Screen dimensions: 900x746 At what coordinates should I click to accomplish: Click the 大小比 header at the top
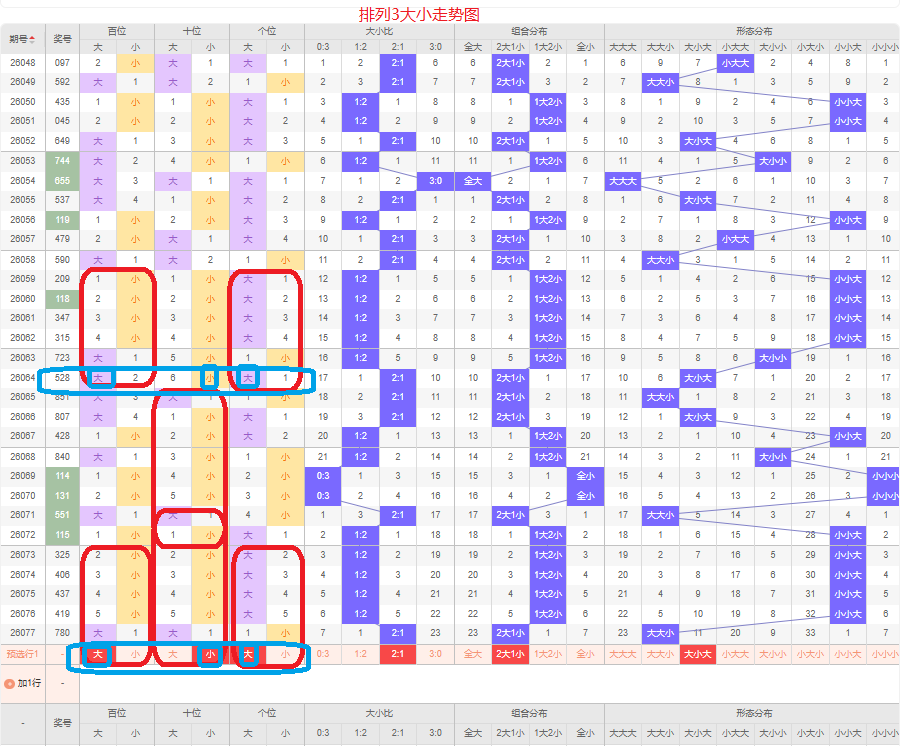pyautogui.click(x=379, y=30)
